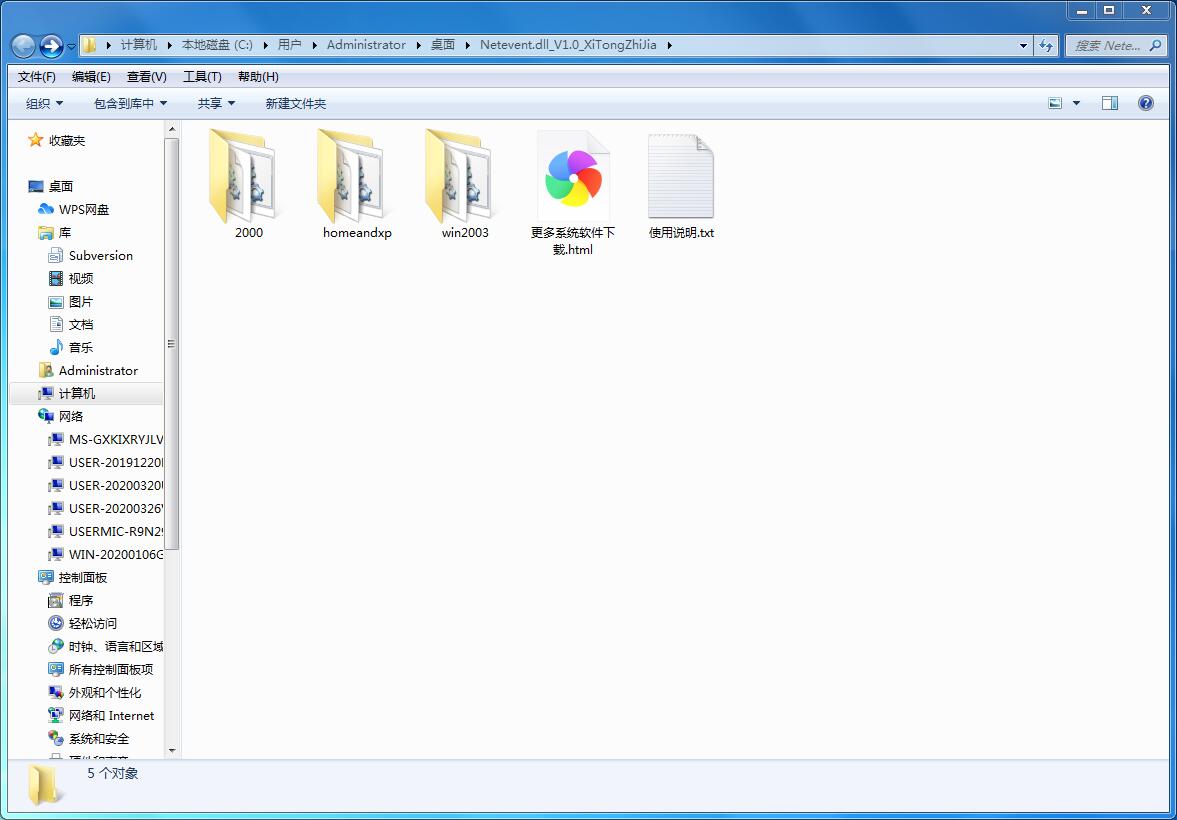The height and width of the screenshot is (820, 1177).
Task: Open the 包含到库中 dropdown
Action: coord(131,104)
